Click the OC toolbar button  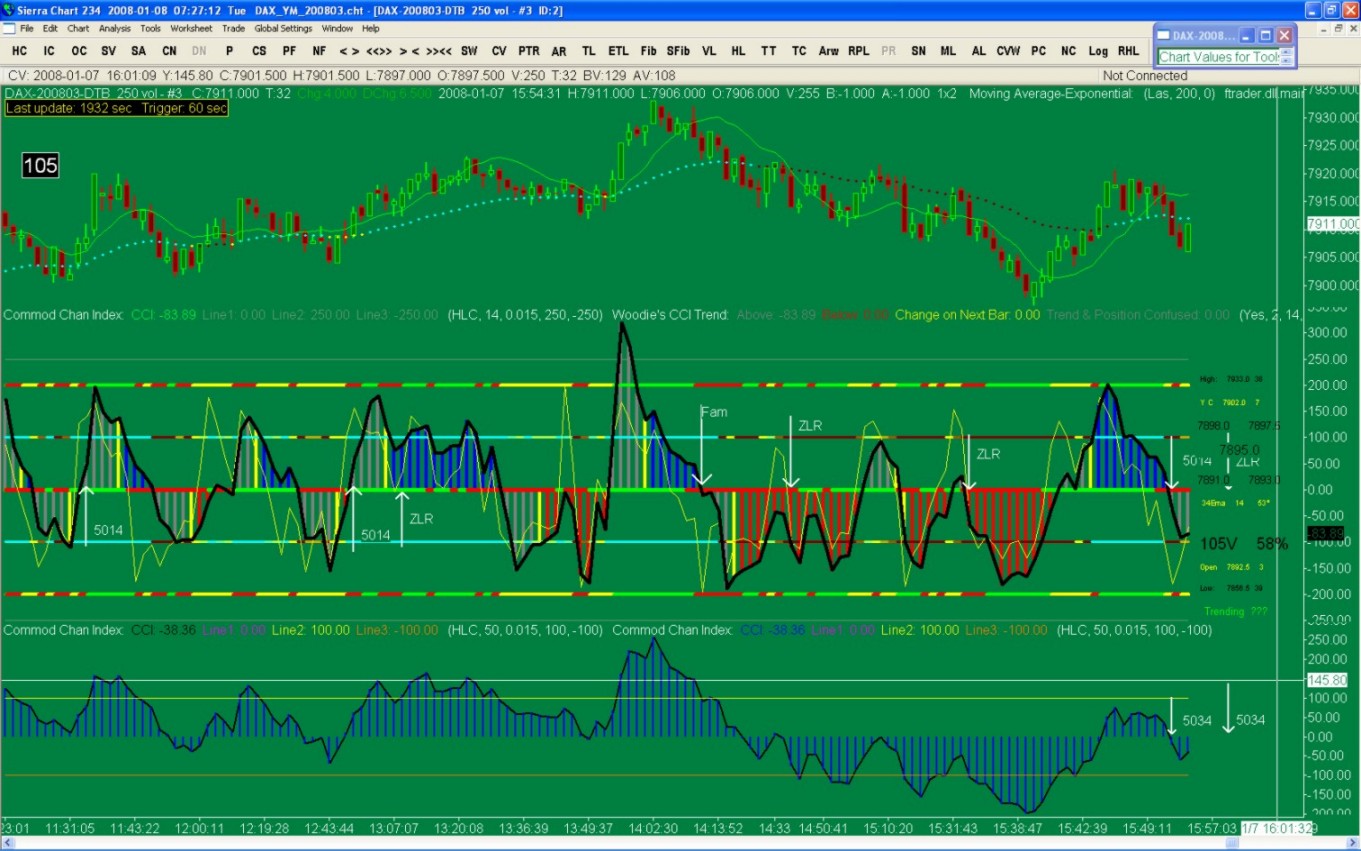click(79, 51)
